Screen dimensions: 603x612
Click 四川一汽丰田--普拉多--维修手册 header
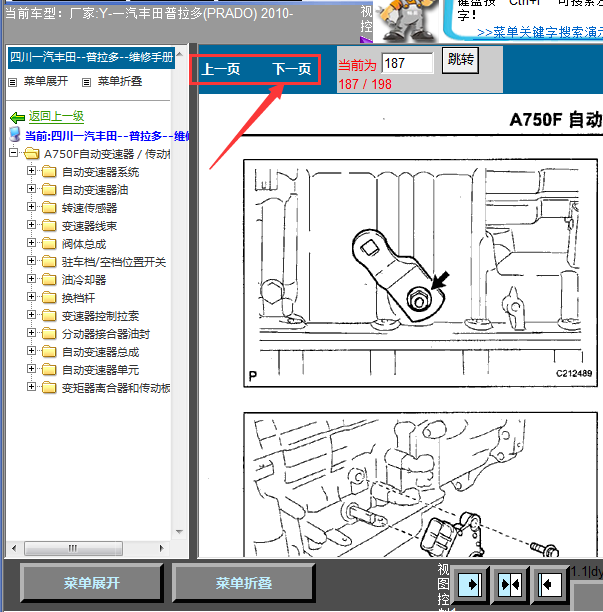(91, 58)
